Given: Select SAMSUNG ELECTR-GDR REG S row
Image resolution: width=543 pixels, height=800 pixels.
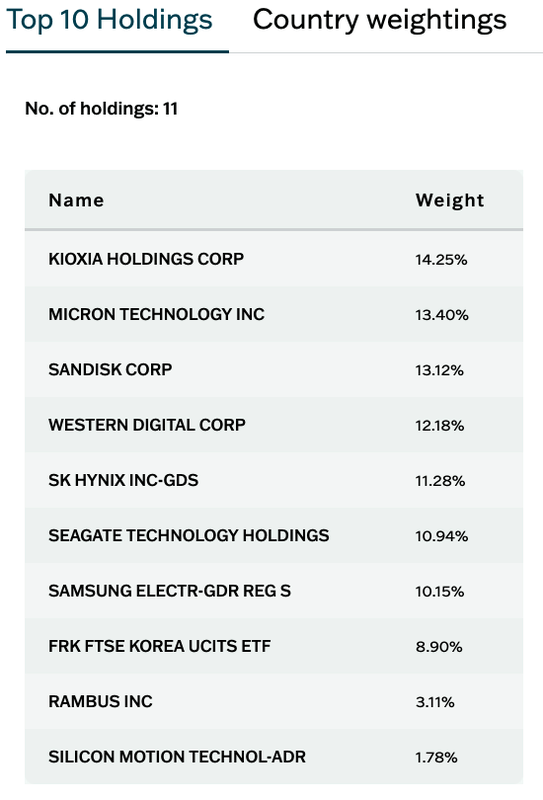Looking at the screenshot, I should tap(274, 591).
